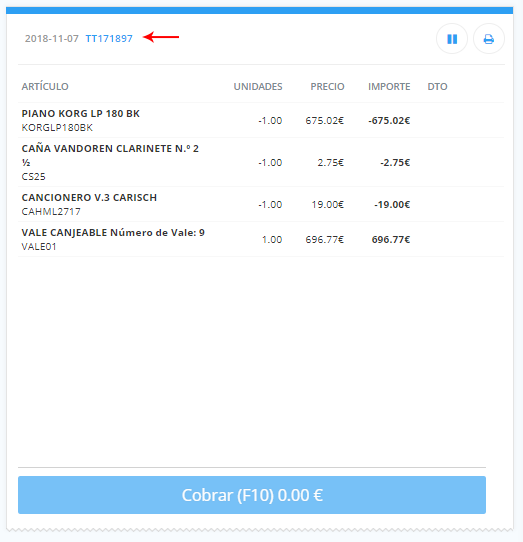Click the PRECIO column header

coord(327,86)
